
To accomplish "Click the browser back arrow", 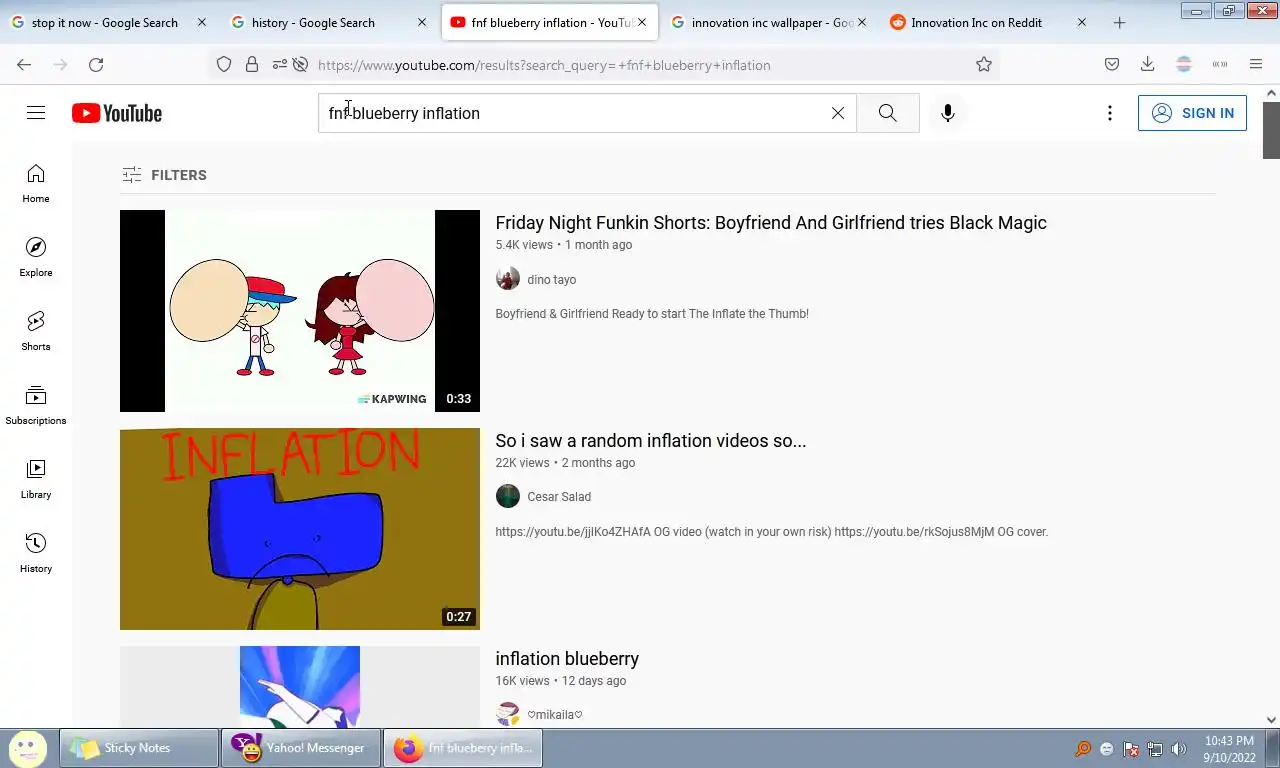I will pos(24,64).
